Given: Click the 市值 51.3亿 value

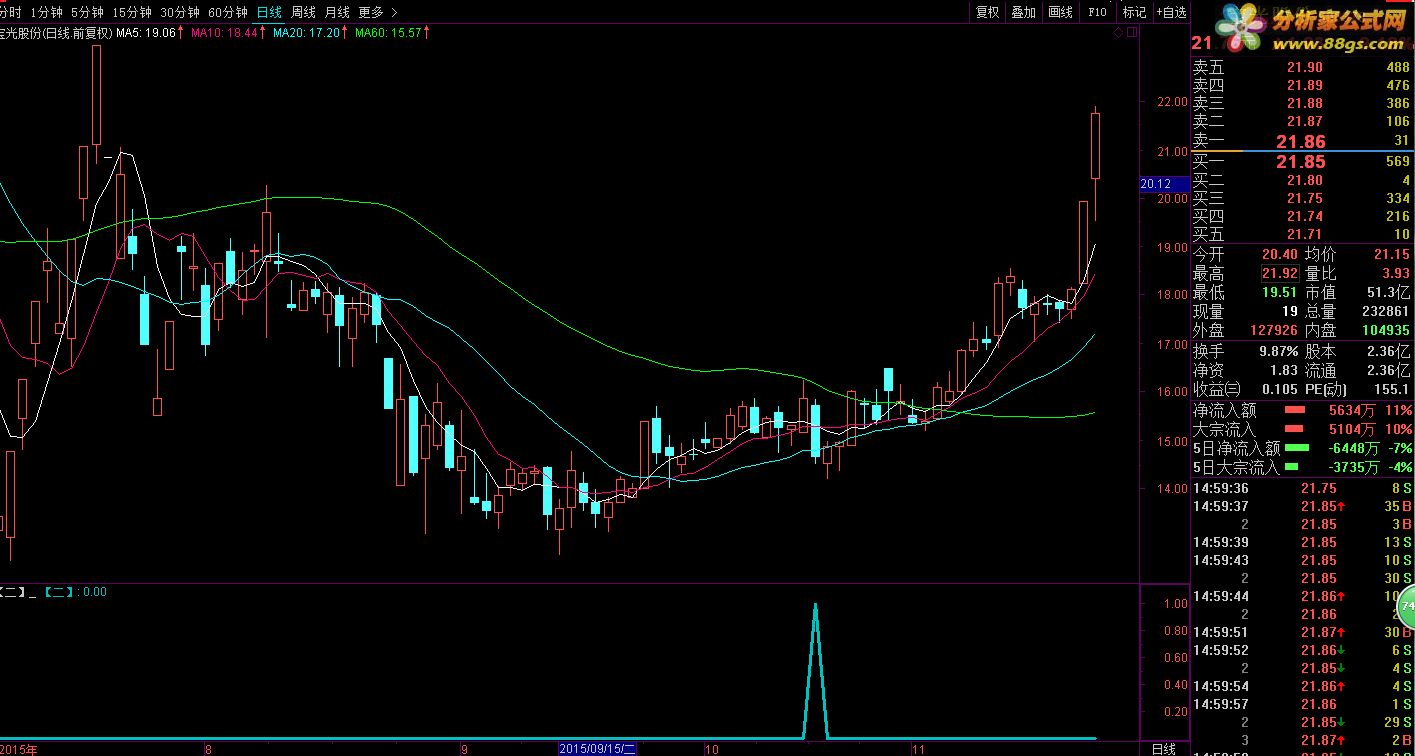Looking at the screenshot, I should point(1388,292).
